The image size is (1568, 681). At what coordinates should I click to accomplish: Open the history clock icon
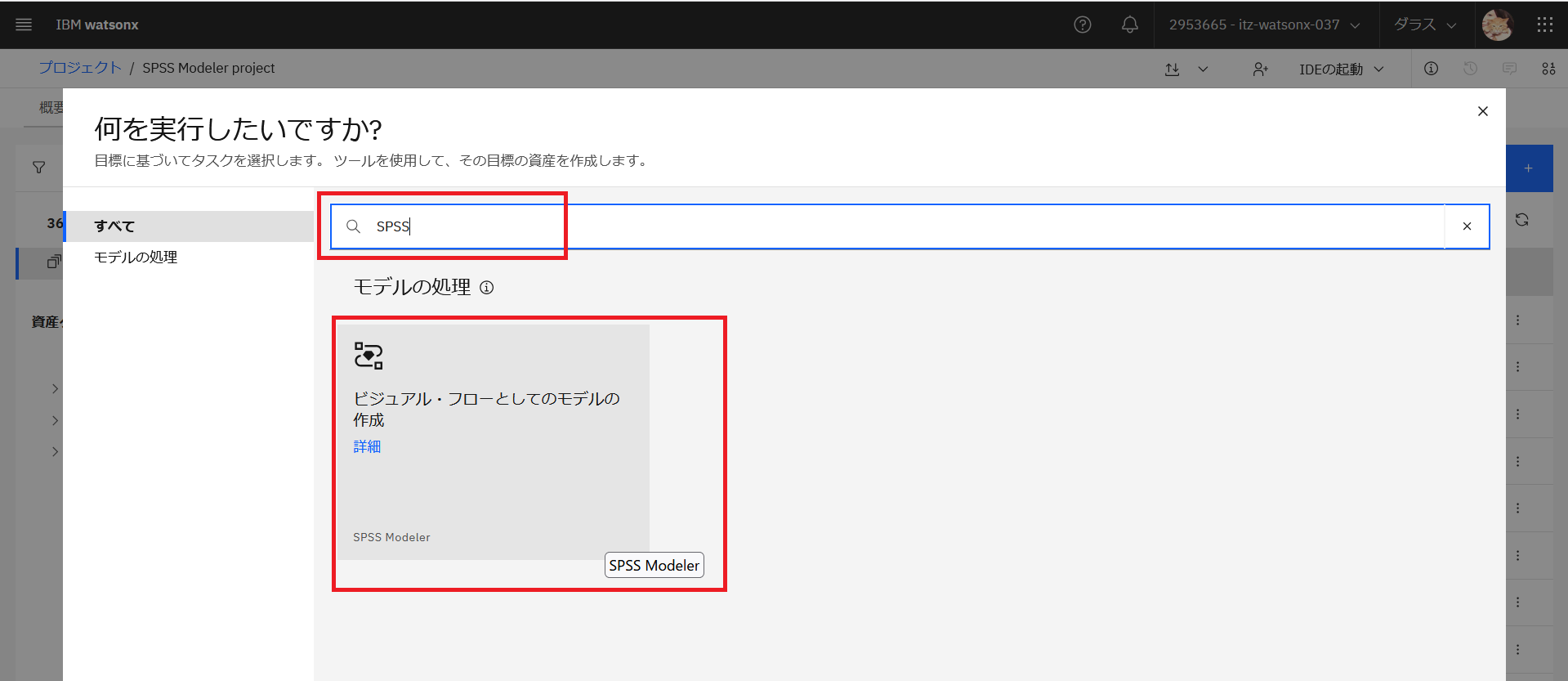click(1470, 69)
